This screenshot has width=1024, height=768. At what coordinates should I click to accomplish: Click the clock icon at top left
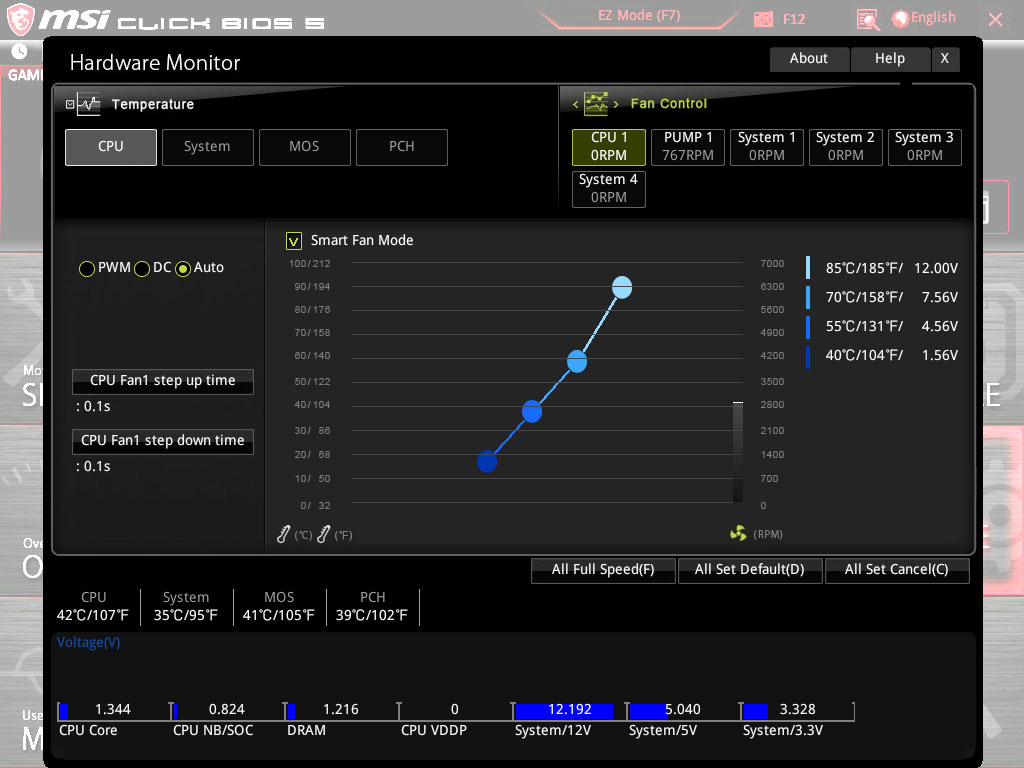20,51
